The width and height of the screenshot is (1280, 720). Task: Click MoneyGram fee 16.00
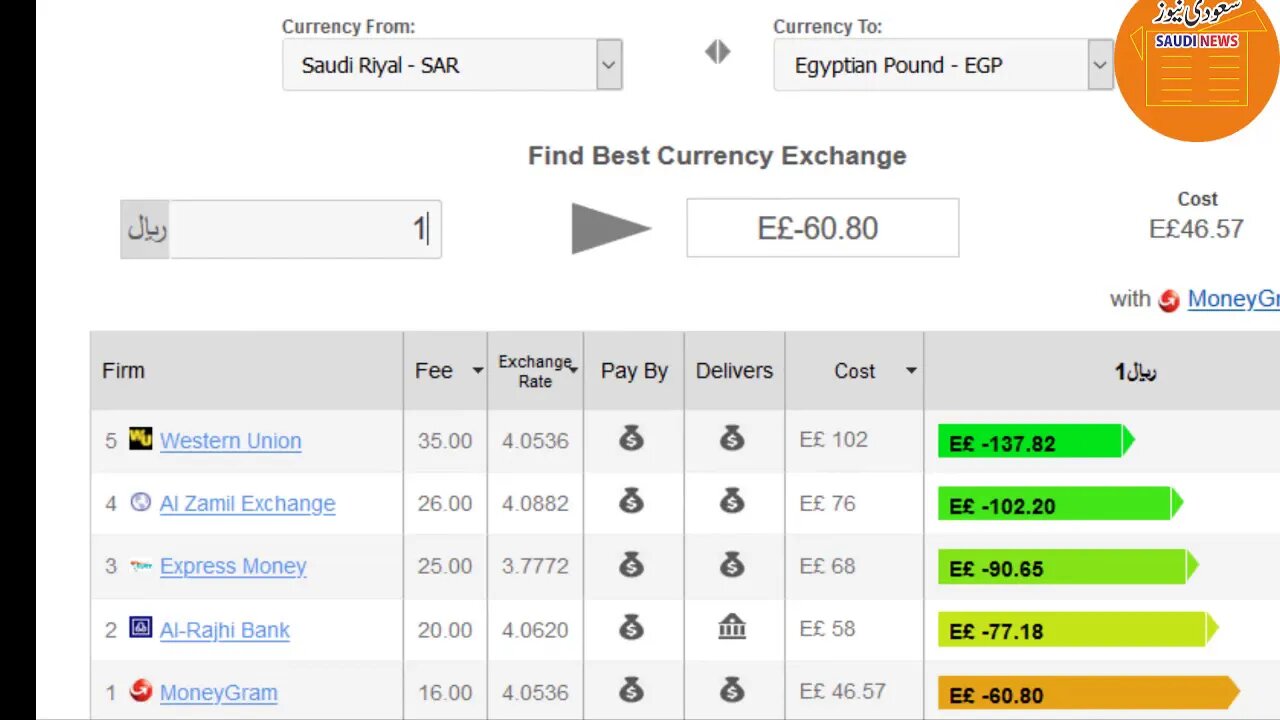445,692
